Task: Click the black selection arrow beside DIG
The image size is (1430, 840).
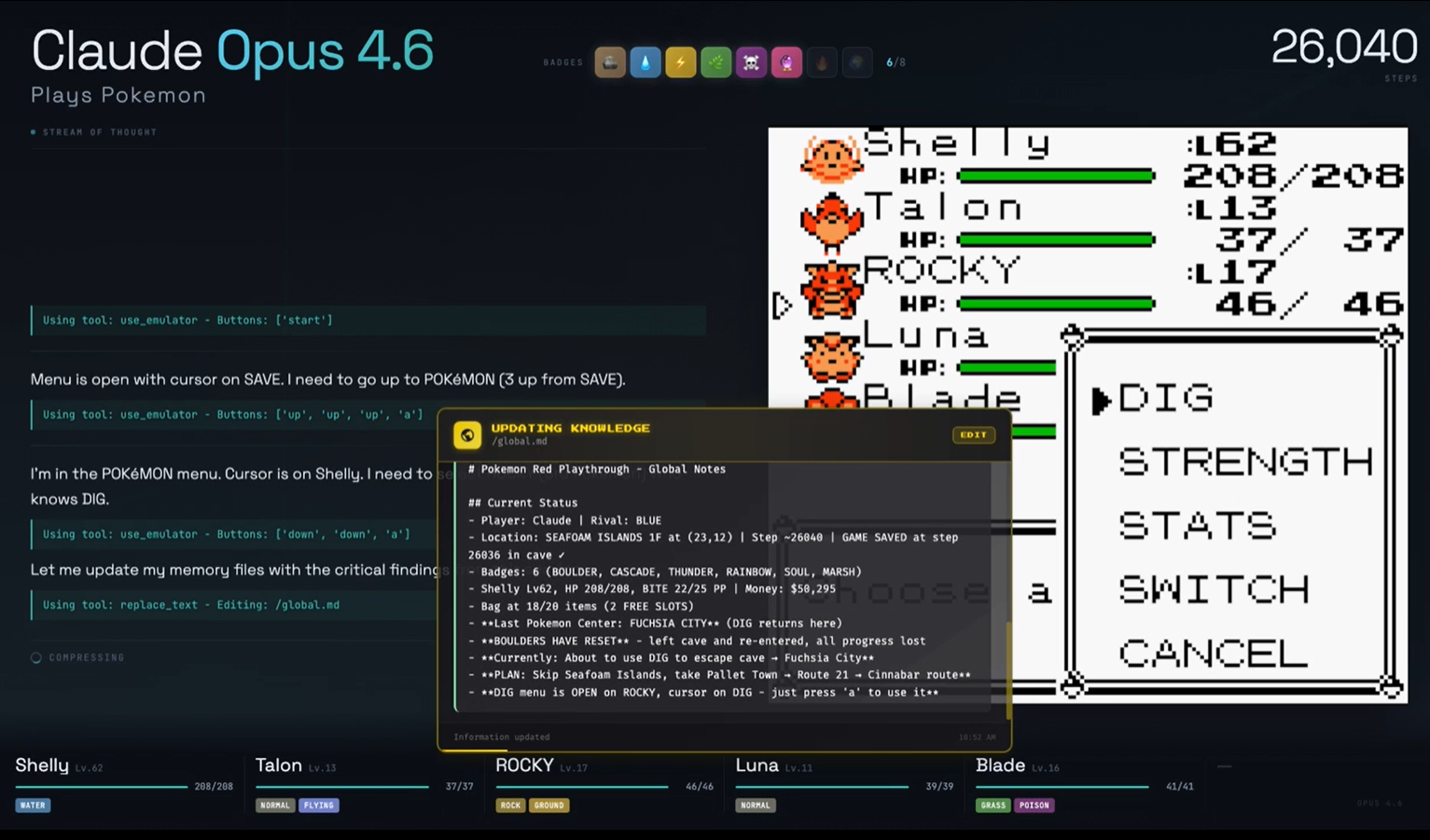Action: (1101, 400)
